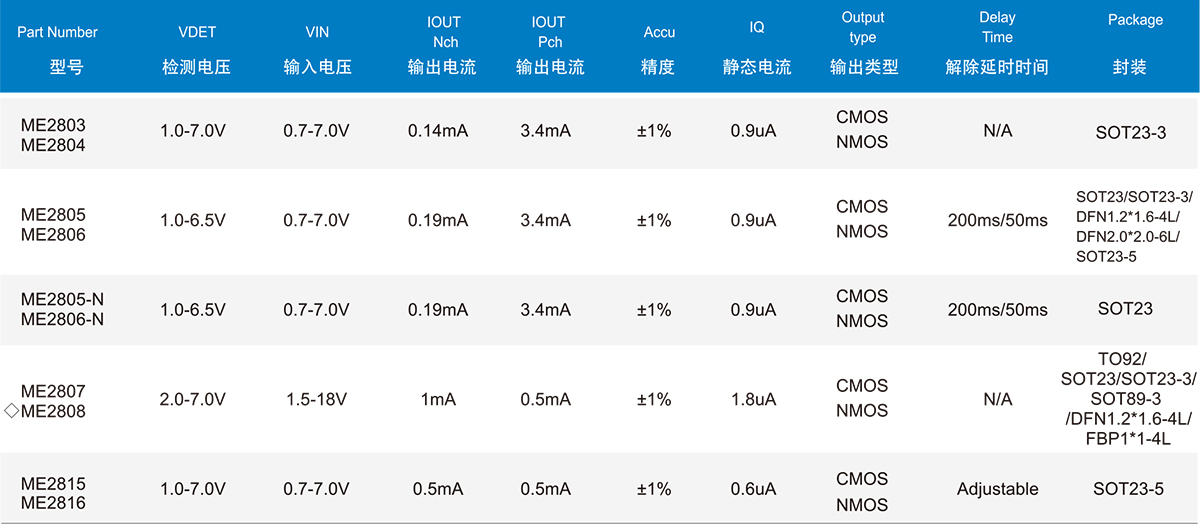Click the Delay Time column header
The width and height of the screenshot is (1200, 524).
tap(996, 45)
